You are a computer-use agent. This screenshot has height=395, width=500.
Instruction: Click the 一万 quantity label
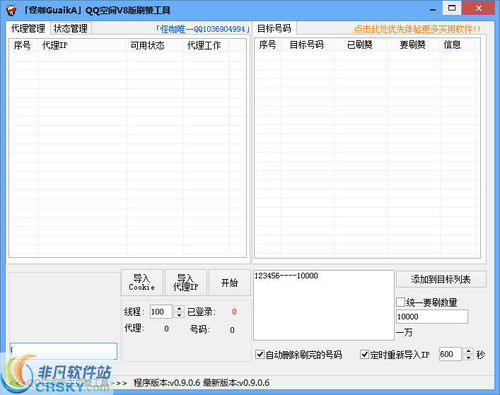404,332
